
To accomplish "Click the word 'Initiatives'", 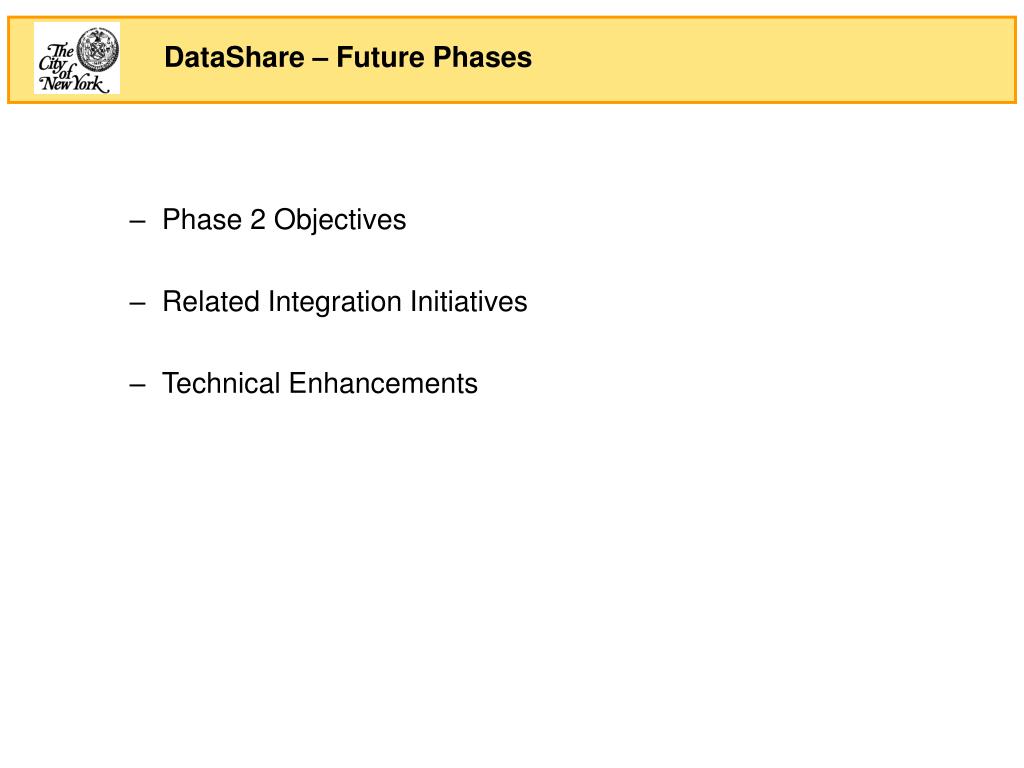I will click(x=468, y=302).
